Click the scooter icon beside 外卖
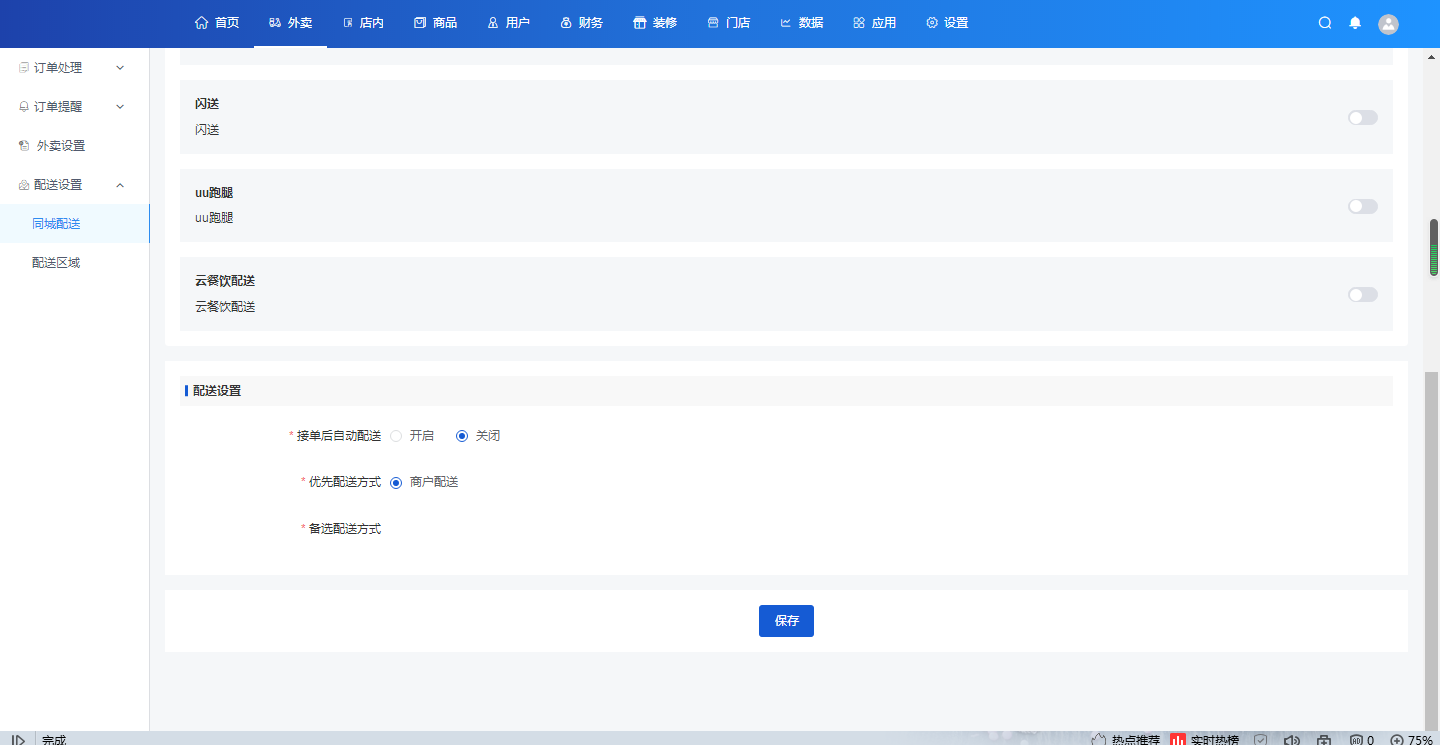 (275, 23)
